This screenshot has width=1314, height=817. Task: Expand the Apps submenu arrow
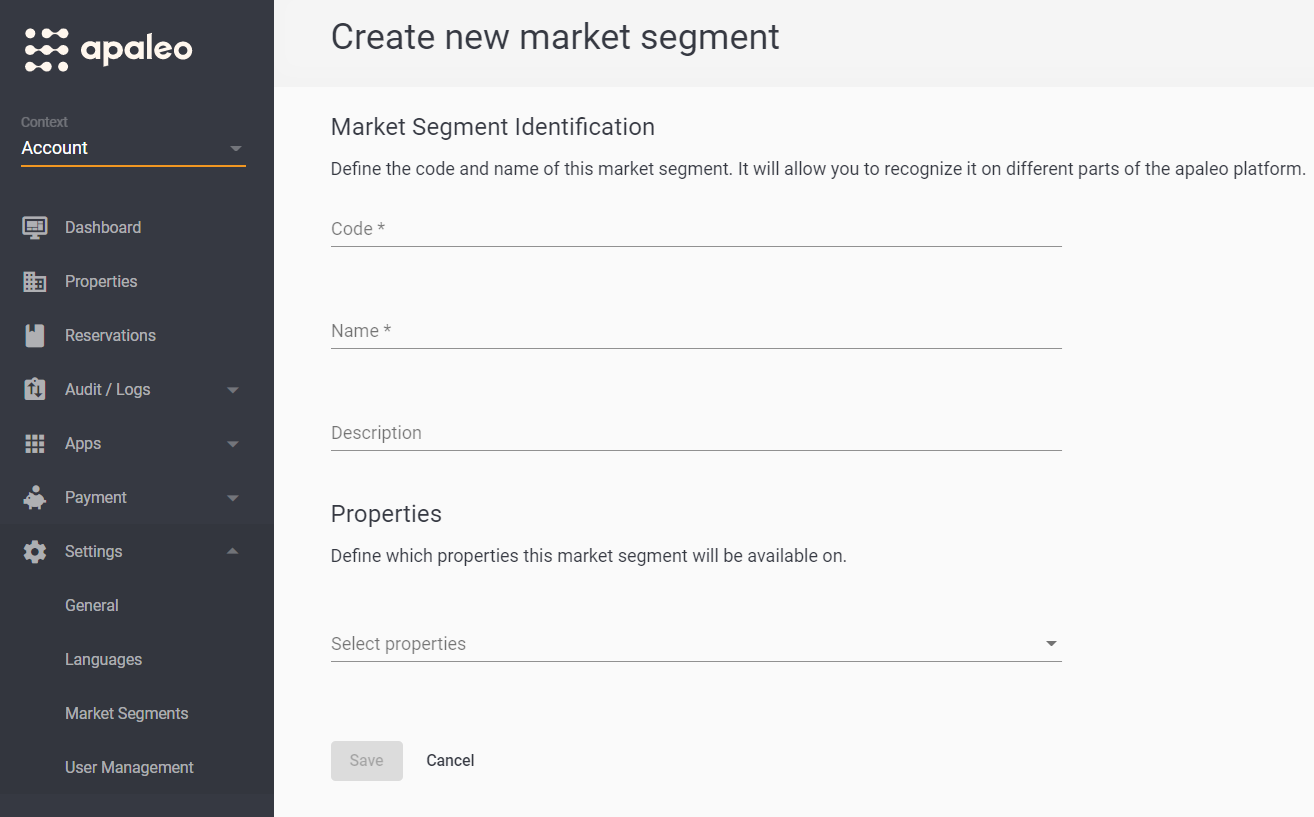click(x=233, y=444)
